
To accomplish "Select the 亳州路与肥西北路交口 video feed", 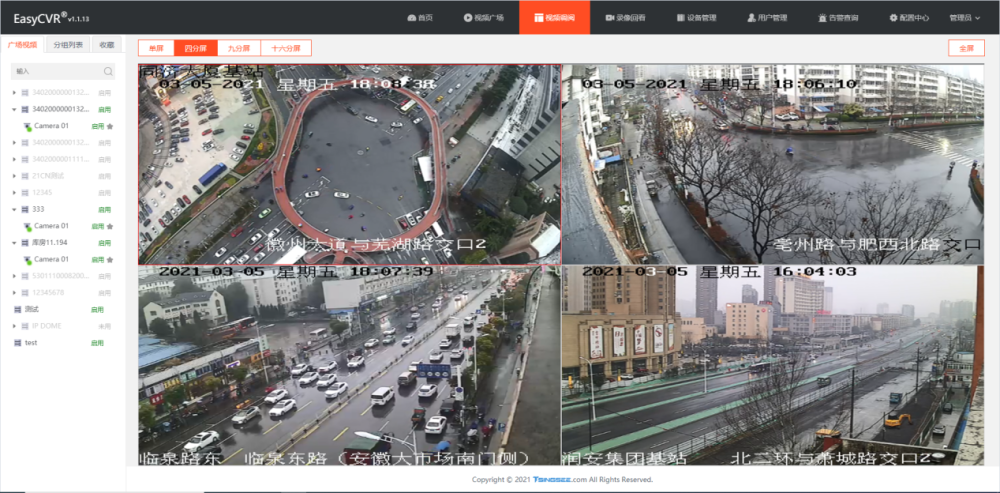I will click(773, 164).
